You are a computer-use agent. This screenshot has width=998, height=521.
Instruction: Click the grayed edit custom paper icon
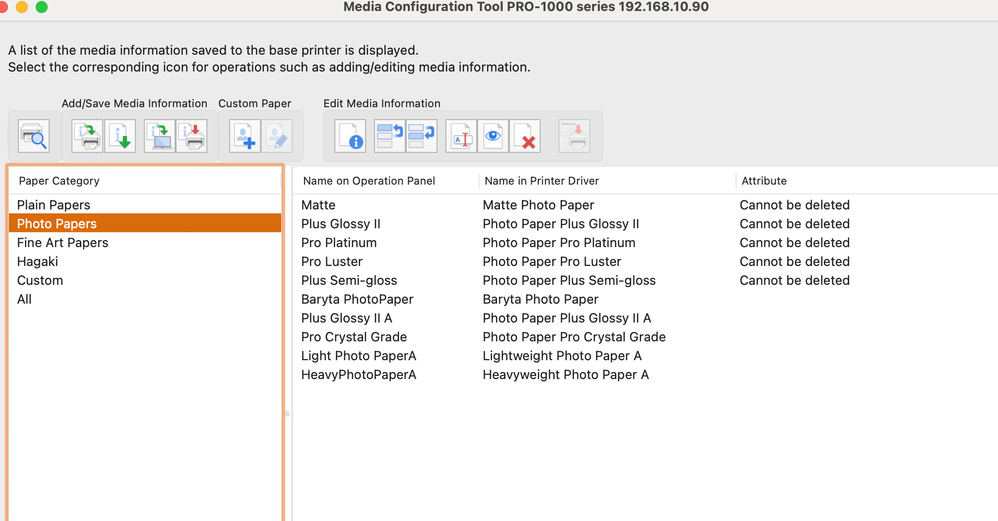(278, 136)
